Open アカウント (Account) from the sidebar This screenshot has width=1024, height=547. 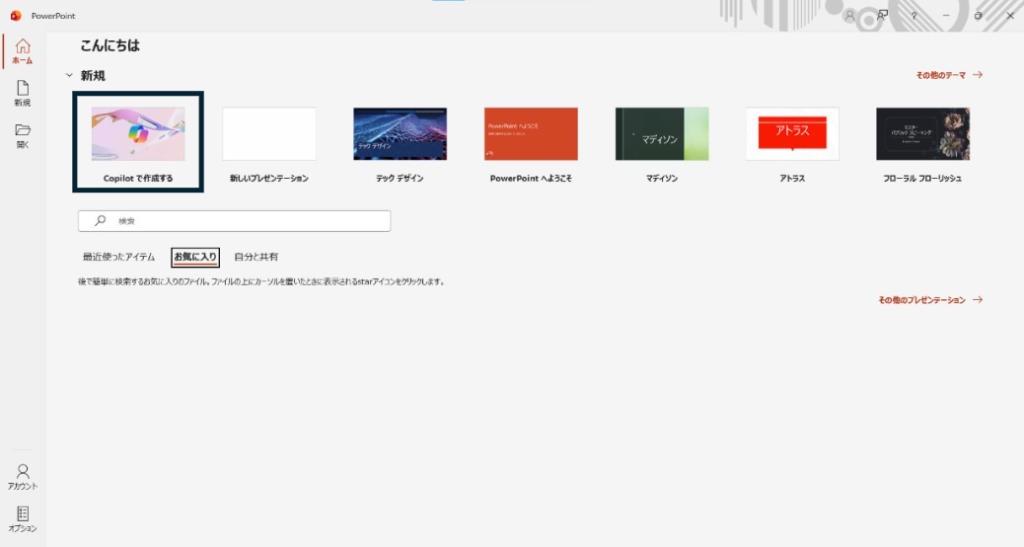(x=22, y=475)
